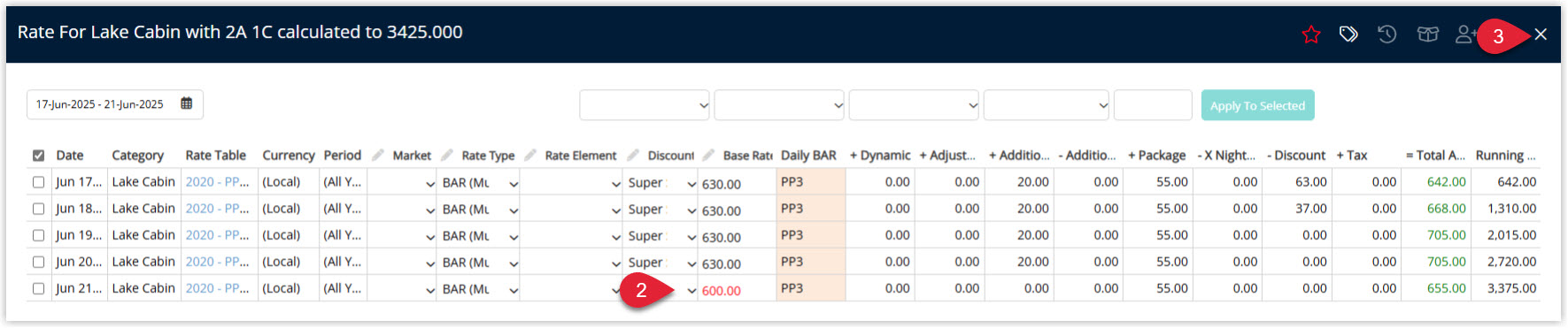The width and height of the screenshot is (1568, 328).
Task: Click the Daily BAR column header
Action: pos(808,156)
